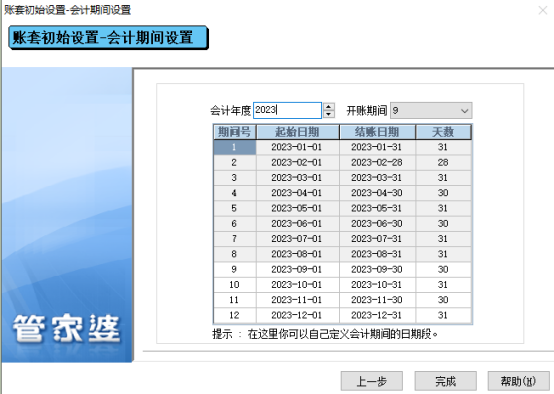Select the 期间号 column header
The image size is (554, 394).
(x=235, y=132)
